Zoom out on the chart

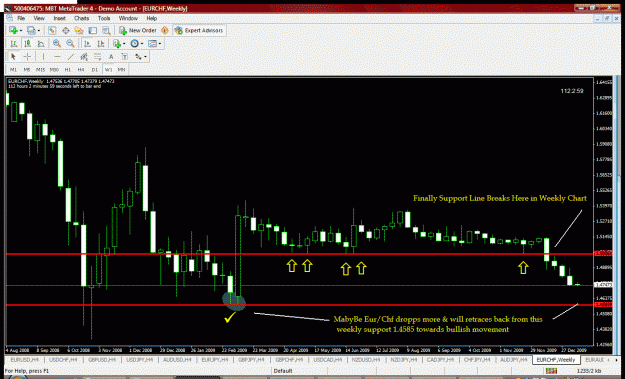(70, 43)
